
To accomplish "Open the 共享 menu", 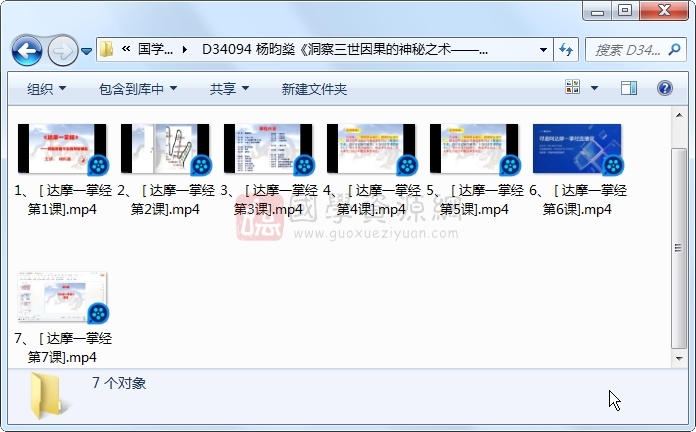I will point(229,89).
